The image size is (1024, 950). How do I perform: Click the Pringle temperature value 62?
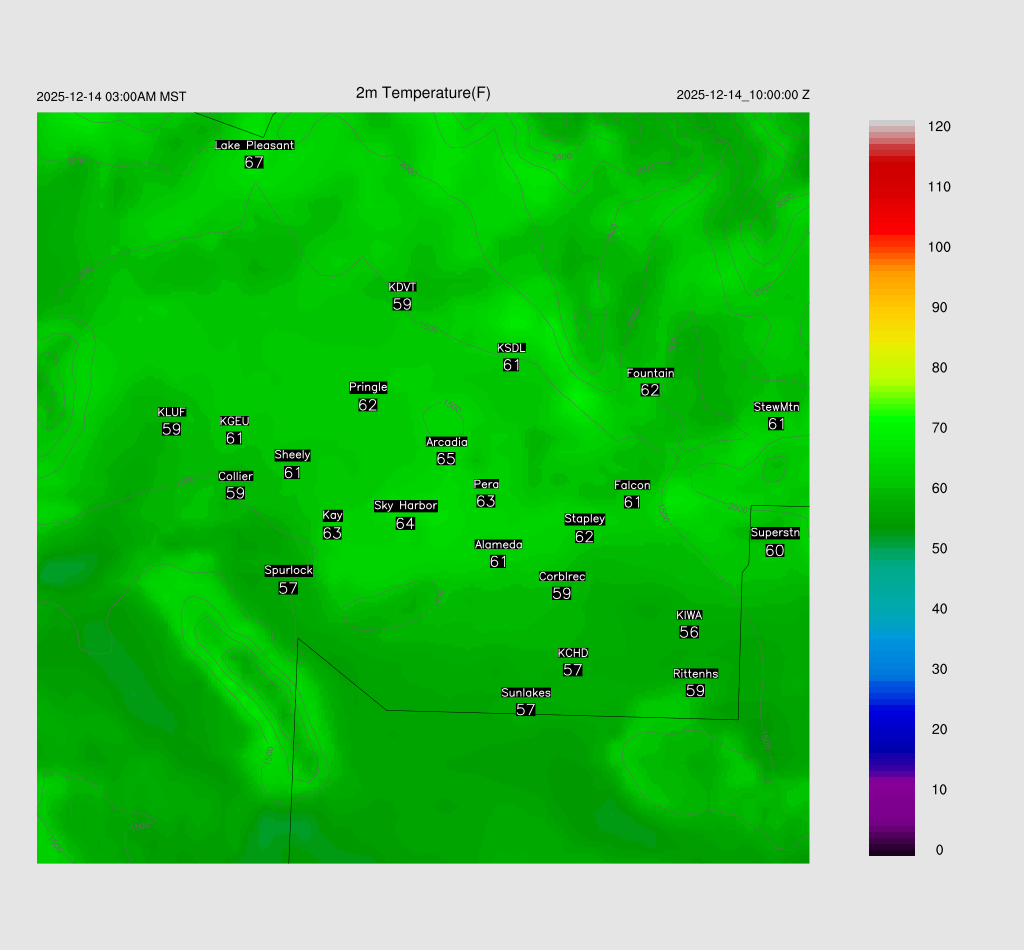click(368, 405)
